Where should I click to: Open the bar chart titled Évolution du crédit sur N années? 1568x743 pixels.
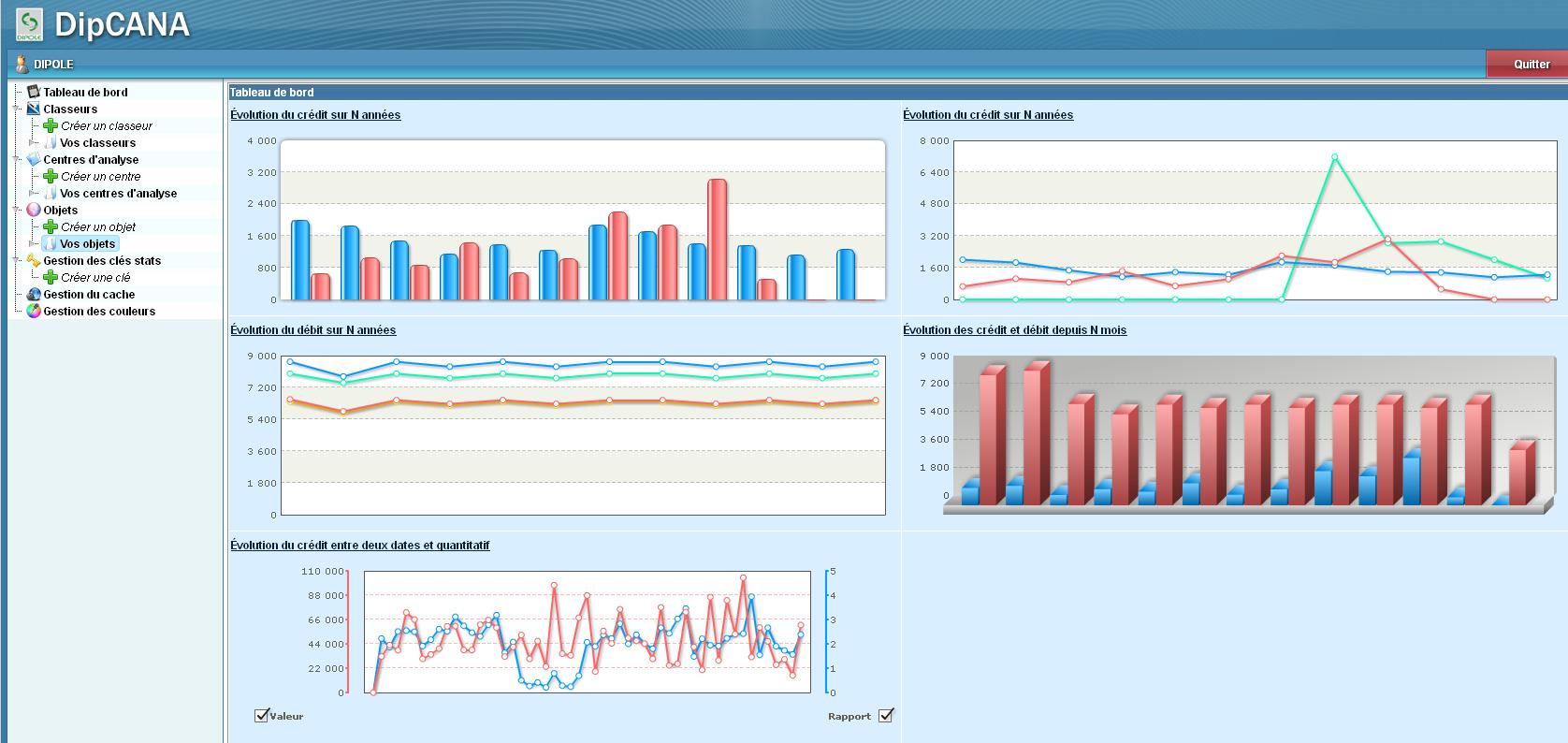(x=315, y=115)
